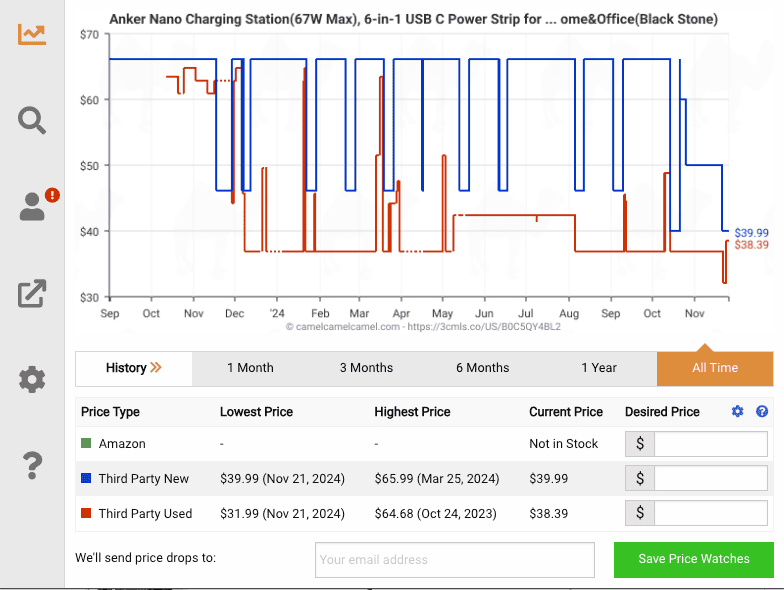Expand the History tab
The image size is (784, 590).
[x=134, y=368]
